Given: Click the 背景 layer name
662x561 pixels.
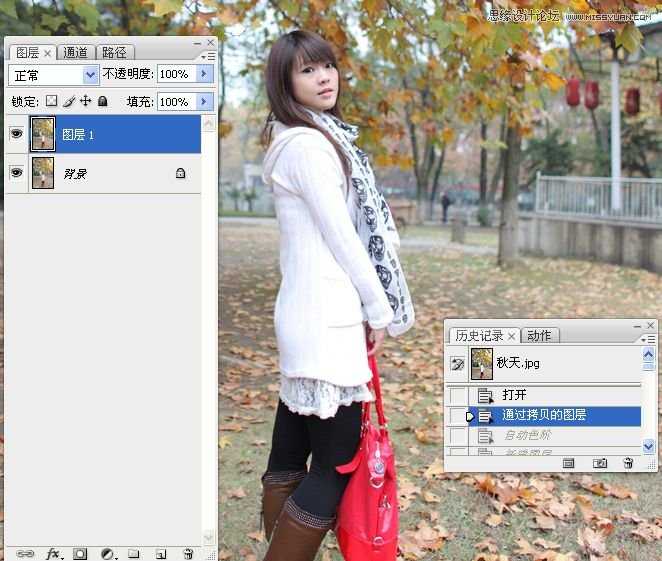Looking at the screenshot, I should (75, 173).
